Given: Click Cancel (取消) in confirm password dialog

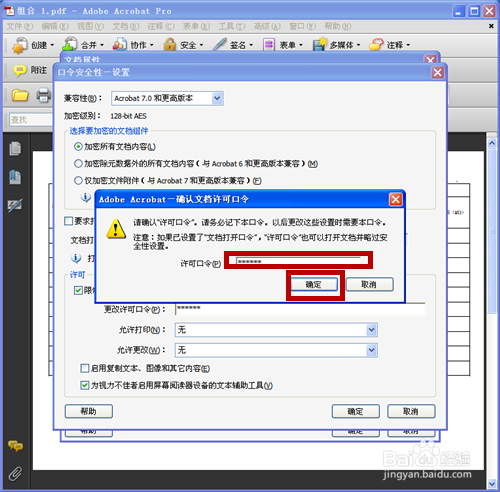Looking at the screenshot, I should (369, 285).
